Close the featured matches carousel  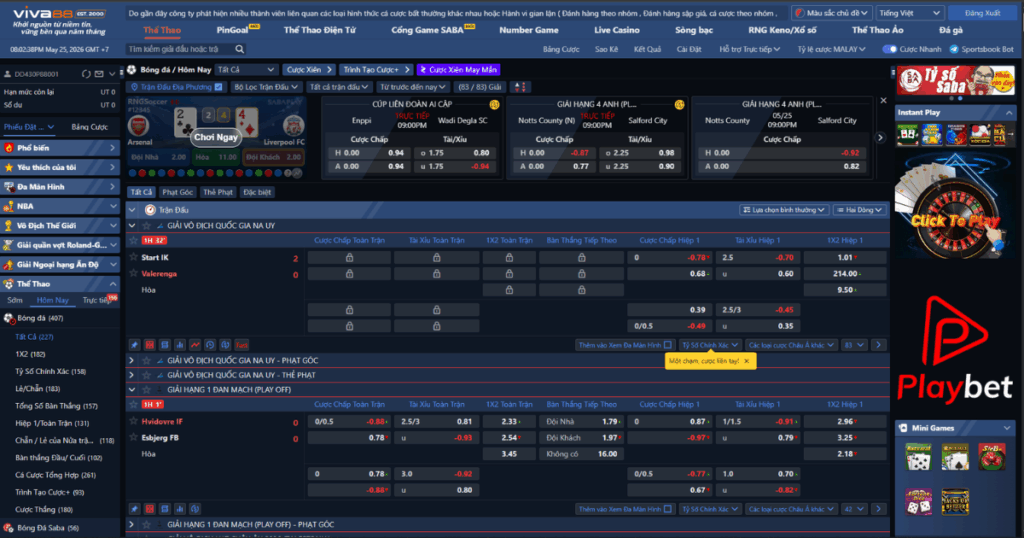(884, 101)
